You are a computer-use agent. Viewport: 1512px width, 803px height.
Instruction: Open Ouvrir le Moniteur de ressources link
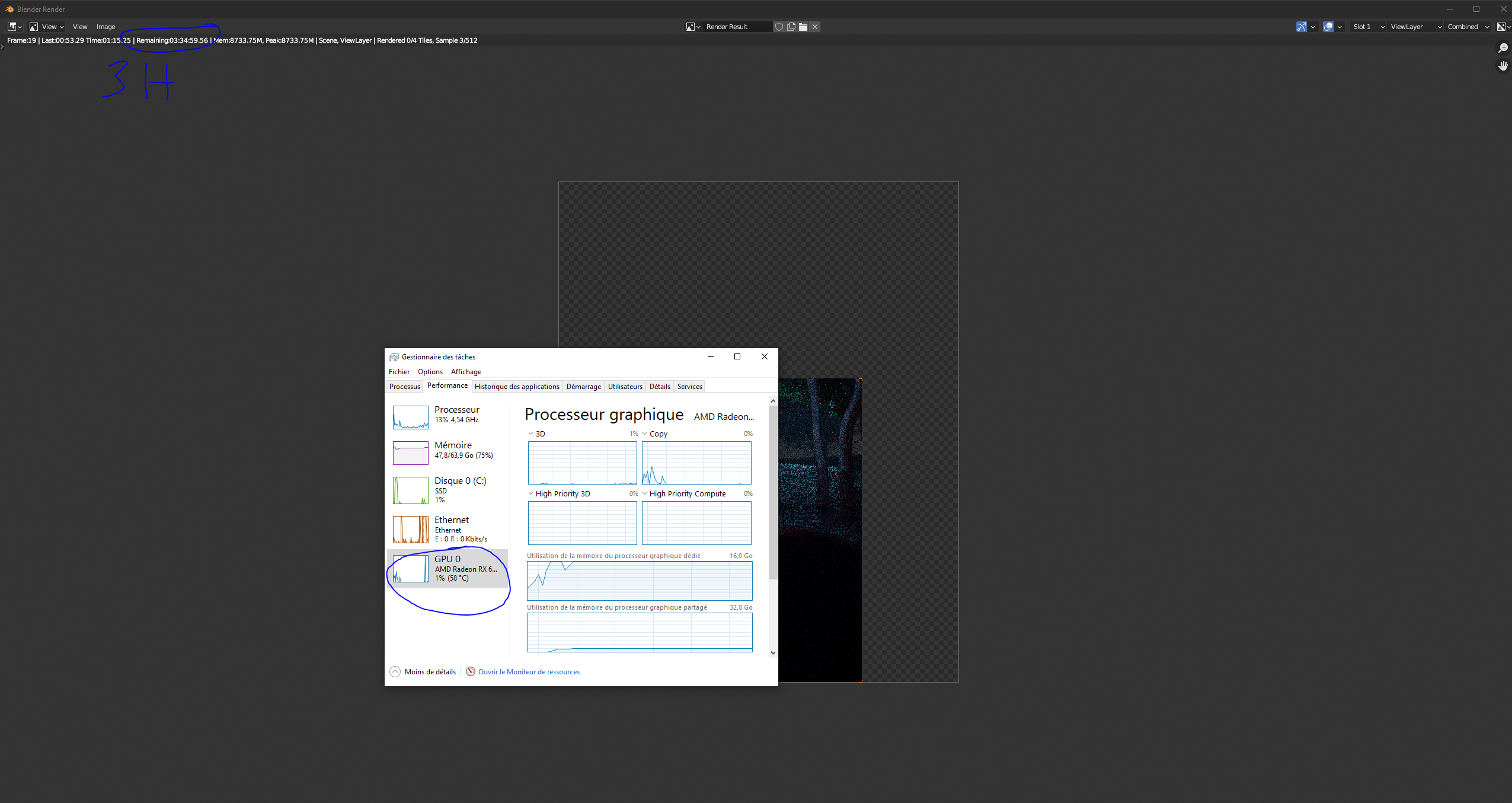tap(529, 672)
